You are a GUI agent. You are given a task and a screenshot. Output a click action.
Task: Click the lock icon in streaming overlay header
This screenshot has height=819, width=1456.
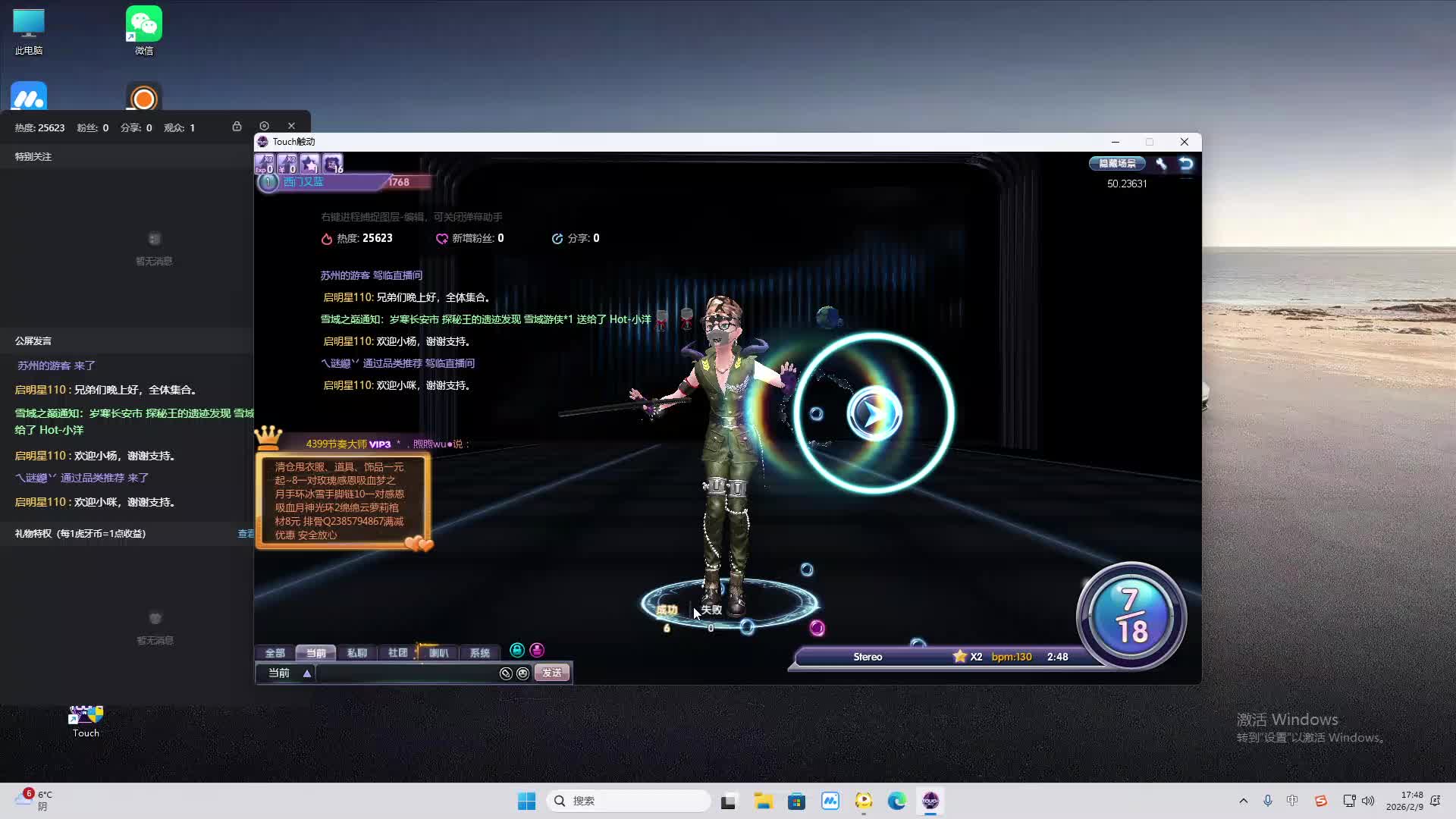click(x=237, y=127)
